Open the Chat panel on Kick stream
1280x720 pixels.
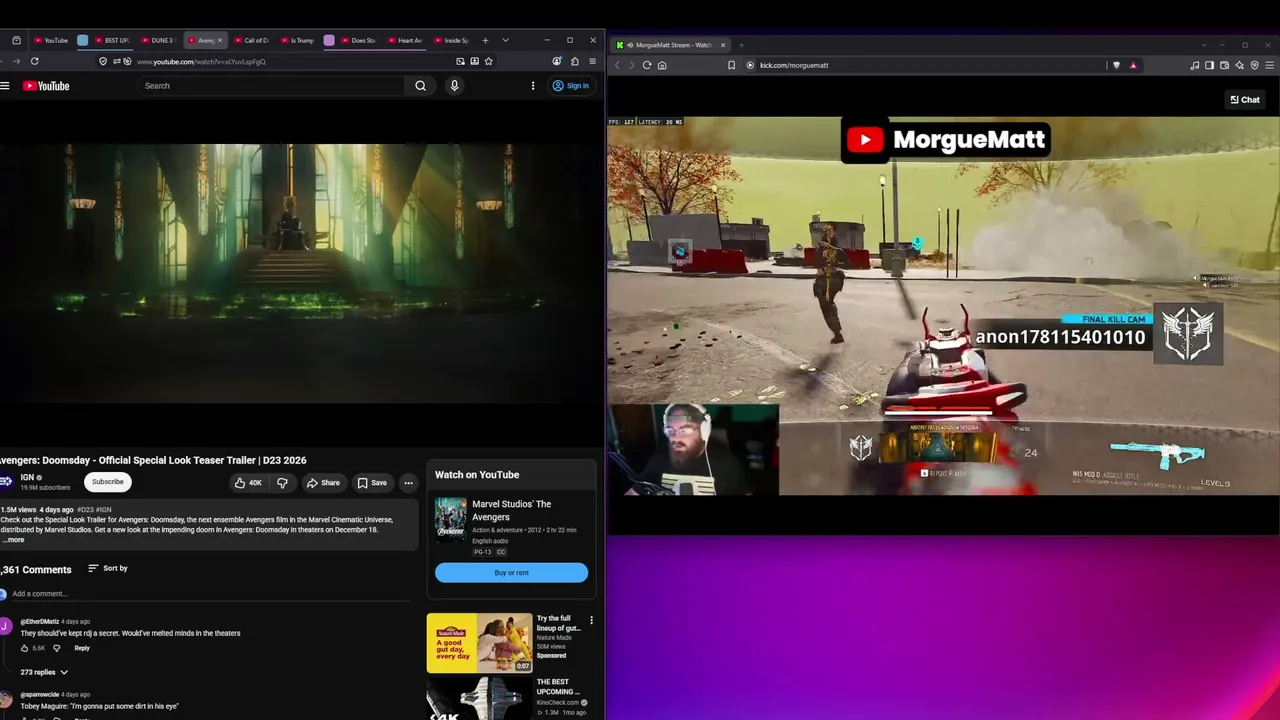(1245, 100)
